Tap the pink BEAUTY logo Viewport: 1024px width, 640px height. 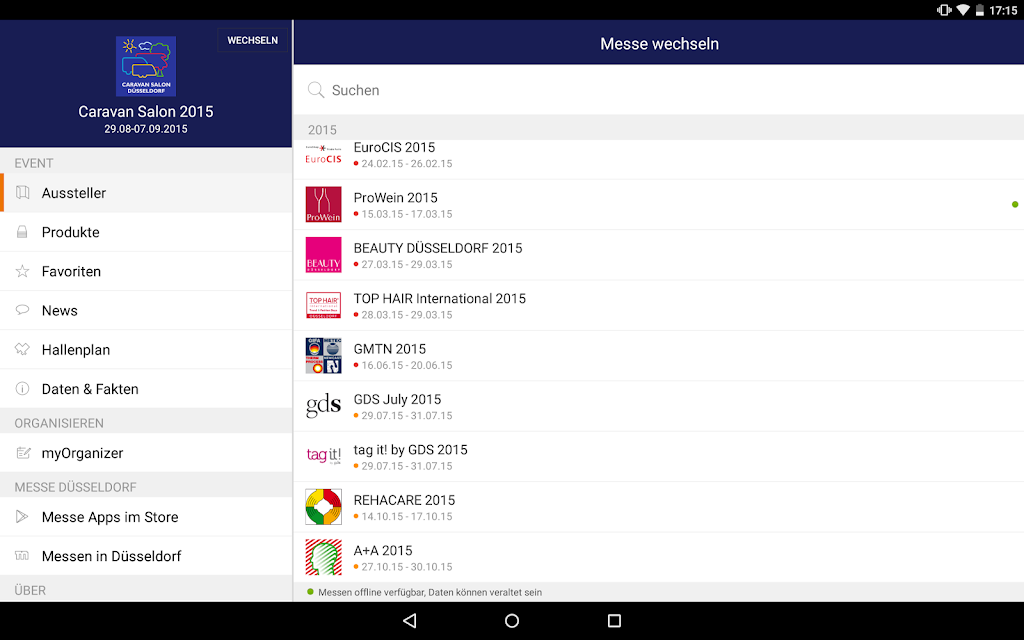click(x=323, y=255)
